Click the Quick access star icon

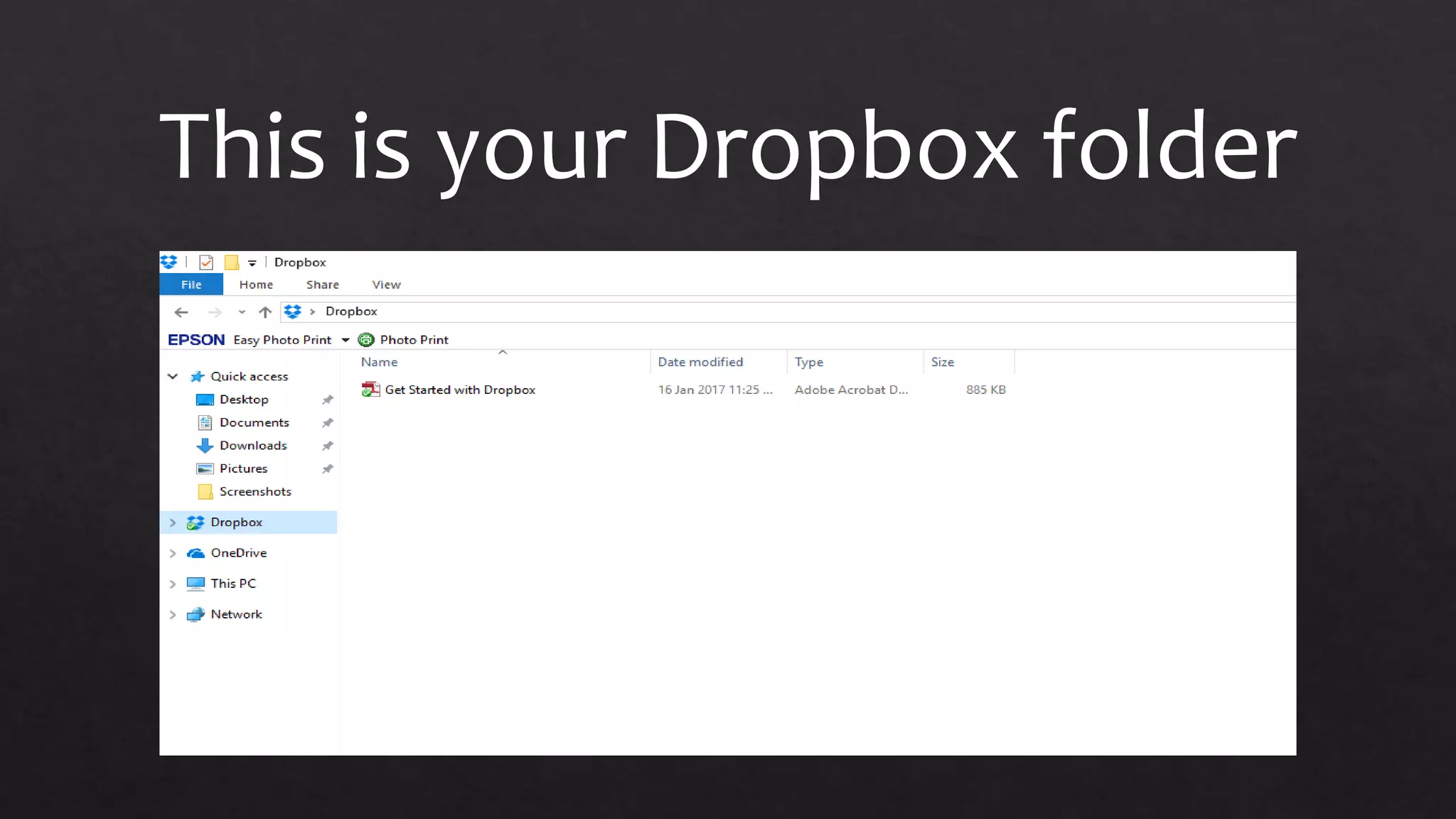197,376
